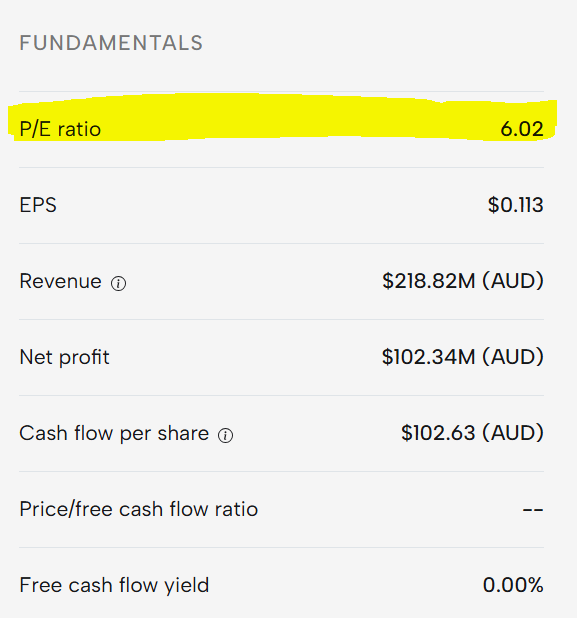
Task: Click the Price/free cash flow ratio label
Action: coord(139,509)
